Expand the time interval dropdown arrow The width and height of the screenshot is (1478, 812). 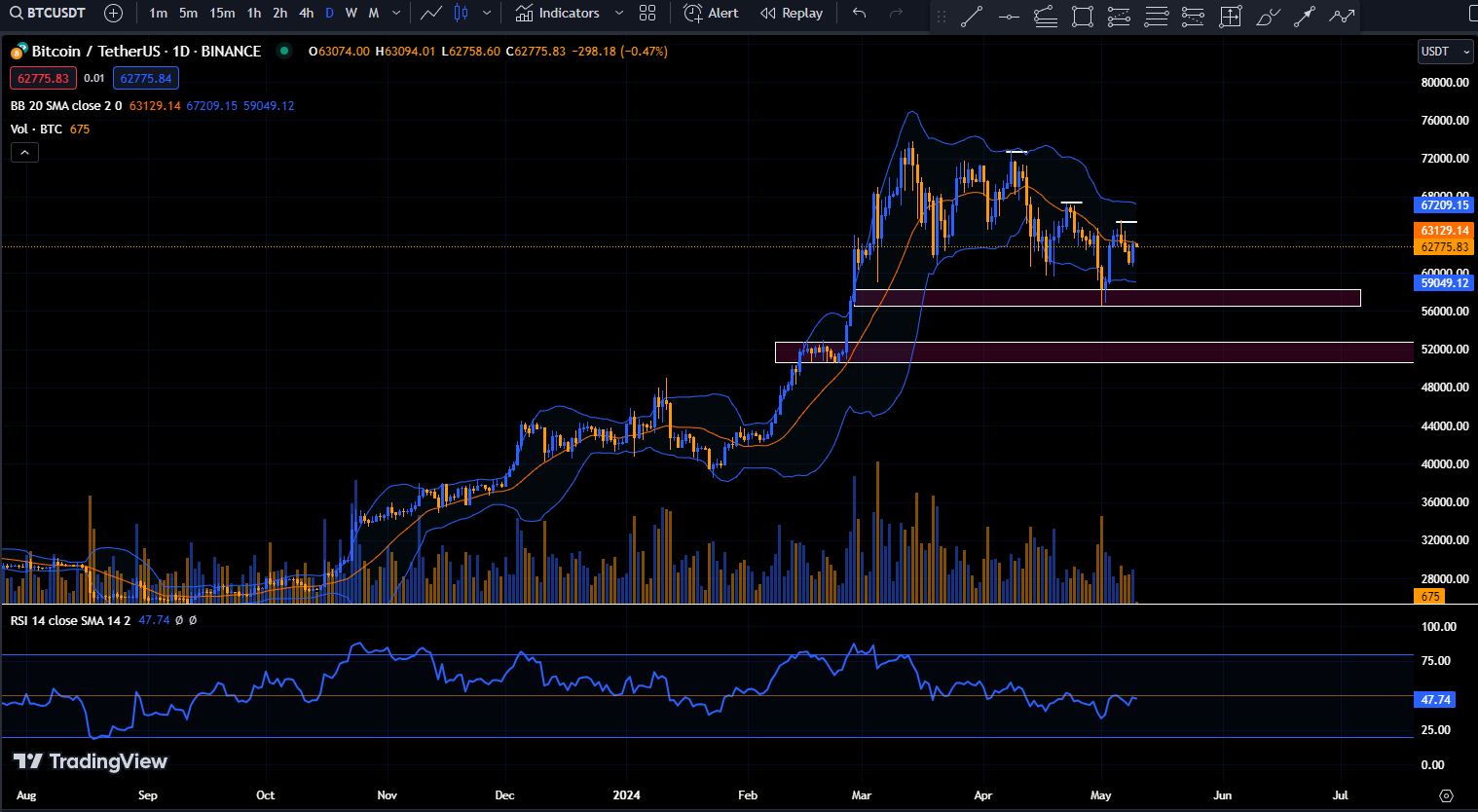click(395, 13)
